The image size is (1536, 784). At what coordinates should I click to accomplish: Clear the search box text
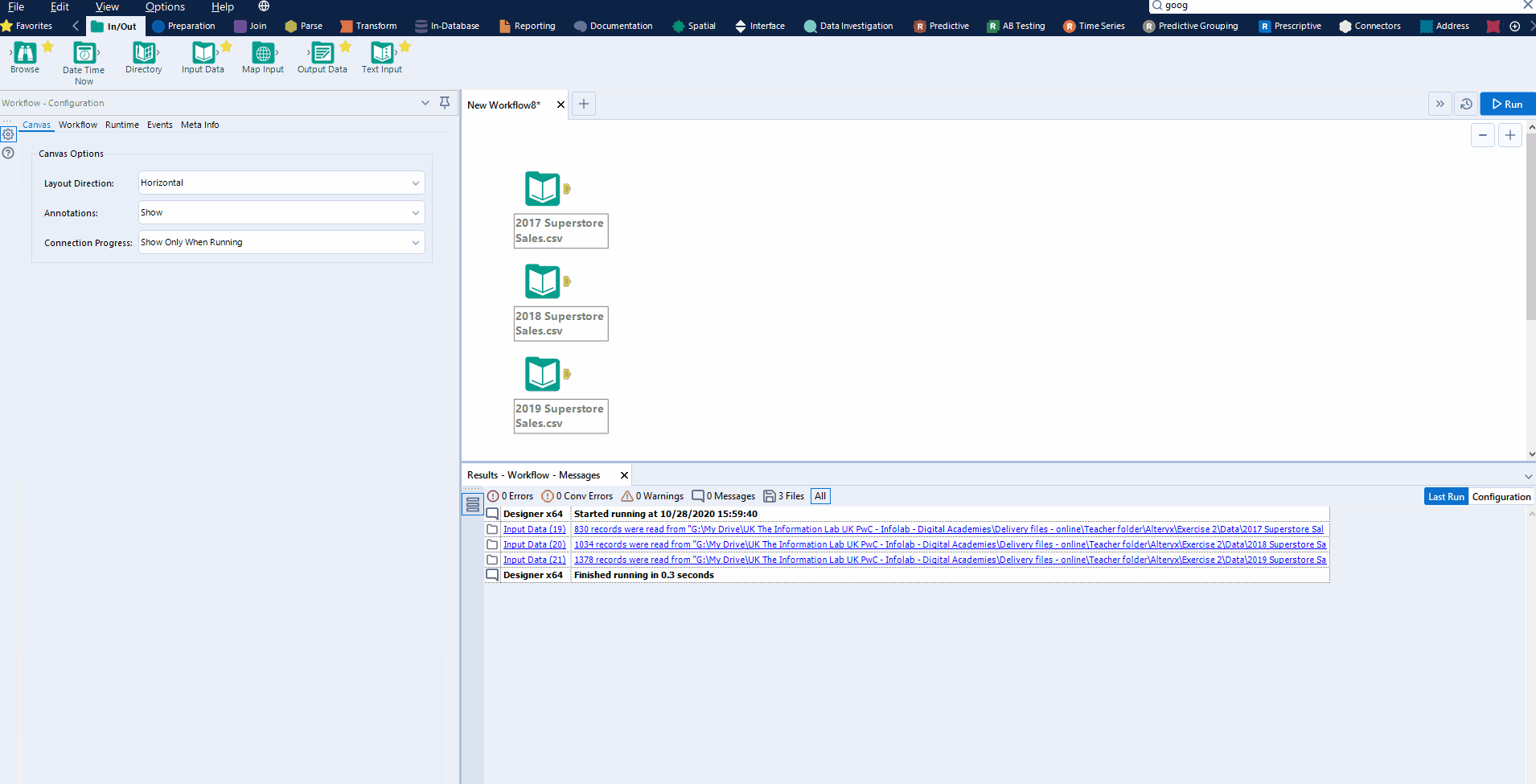(1527, 5)
